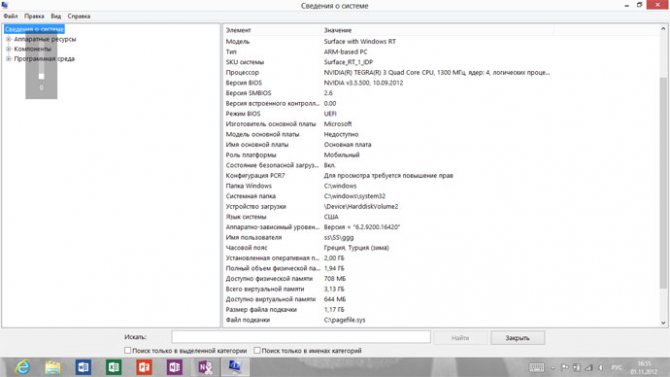670x377 pixels.
Task: Select the Режим BIOS row
Action: point(441,114)
